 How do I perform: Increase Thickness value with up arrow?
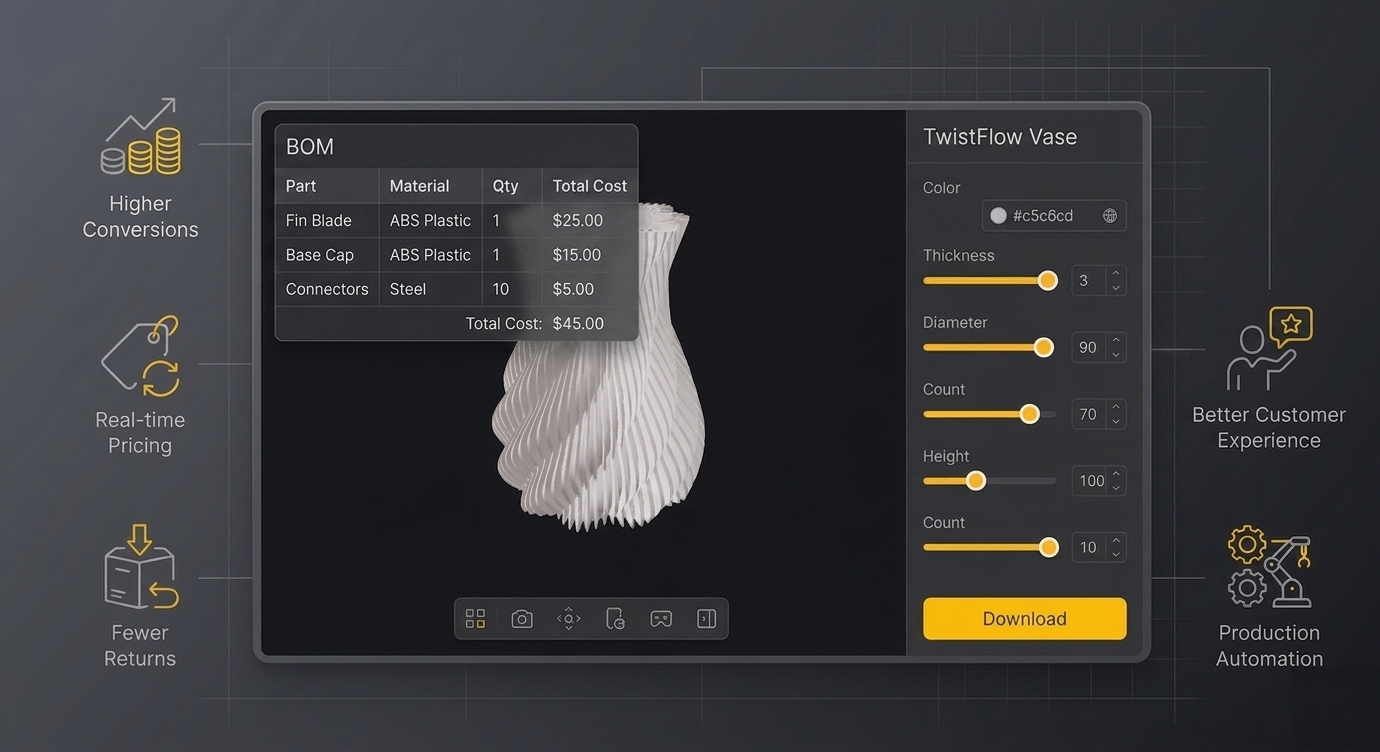1116,273
